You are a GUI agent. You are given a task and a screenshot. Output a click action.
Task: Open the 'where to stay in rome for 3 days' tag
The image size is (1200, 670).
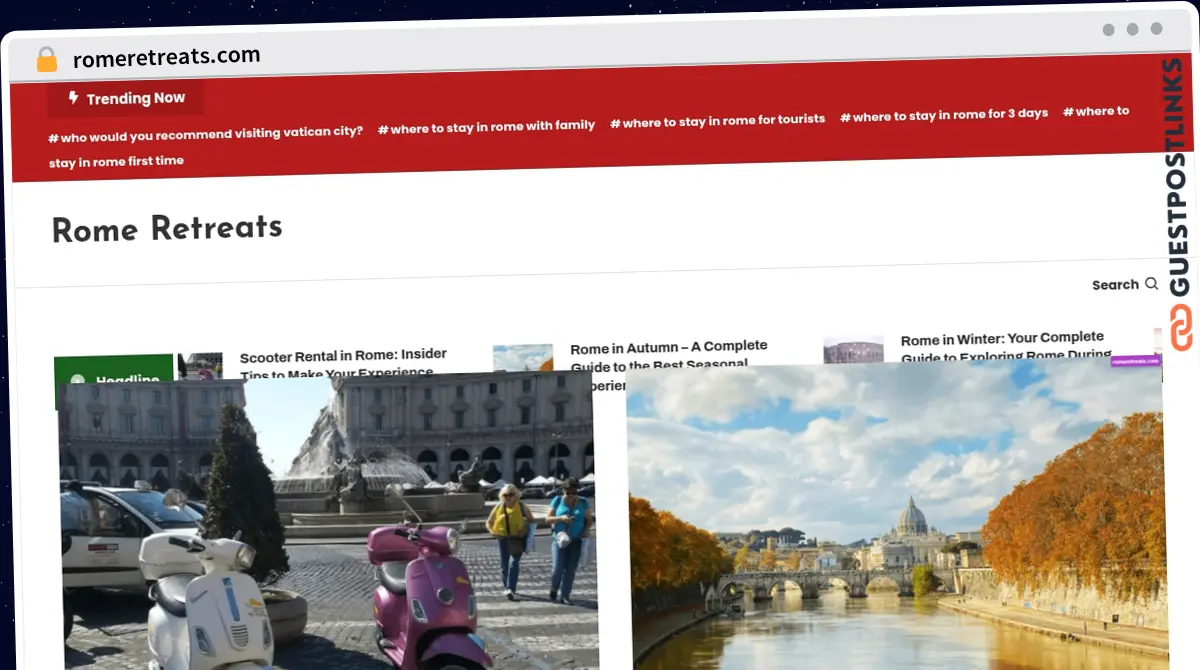click(x=944, y=115)
